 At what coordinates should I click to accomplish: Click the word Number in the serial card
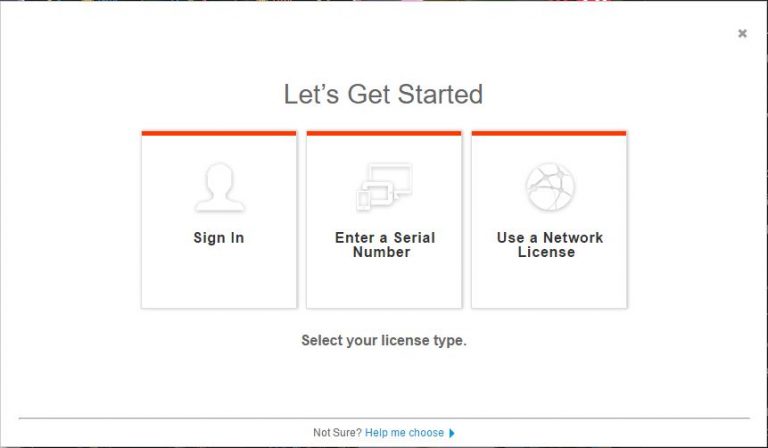point(381,253)
